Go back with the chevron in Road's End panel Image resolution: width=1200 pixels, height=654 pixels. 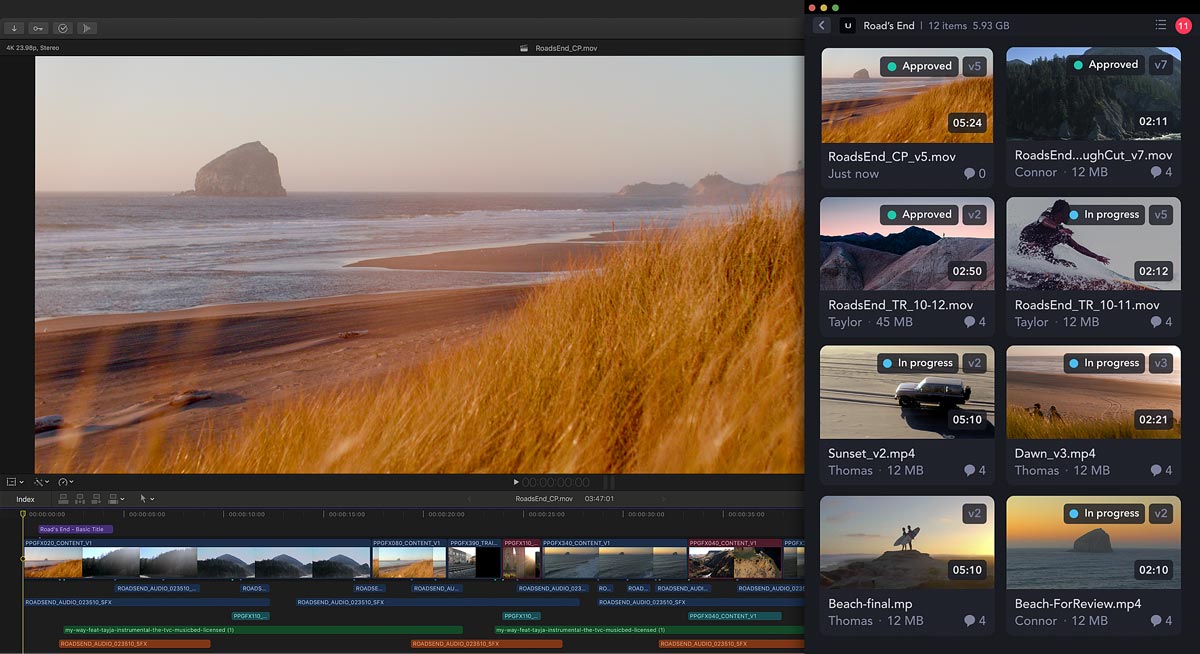point(822,25)
